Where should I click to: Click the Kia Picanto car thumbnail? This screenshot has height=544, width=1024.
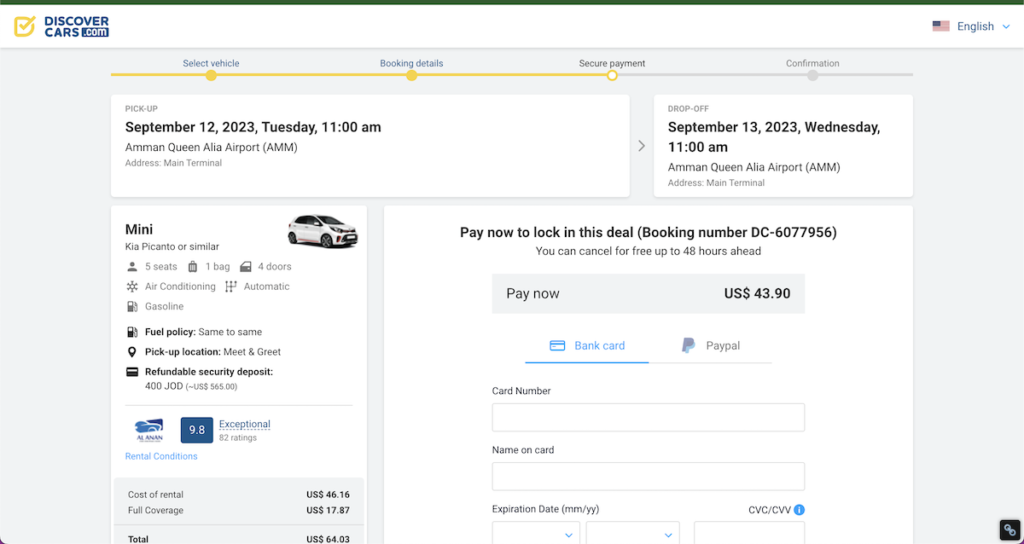tap(323, 231)
